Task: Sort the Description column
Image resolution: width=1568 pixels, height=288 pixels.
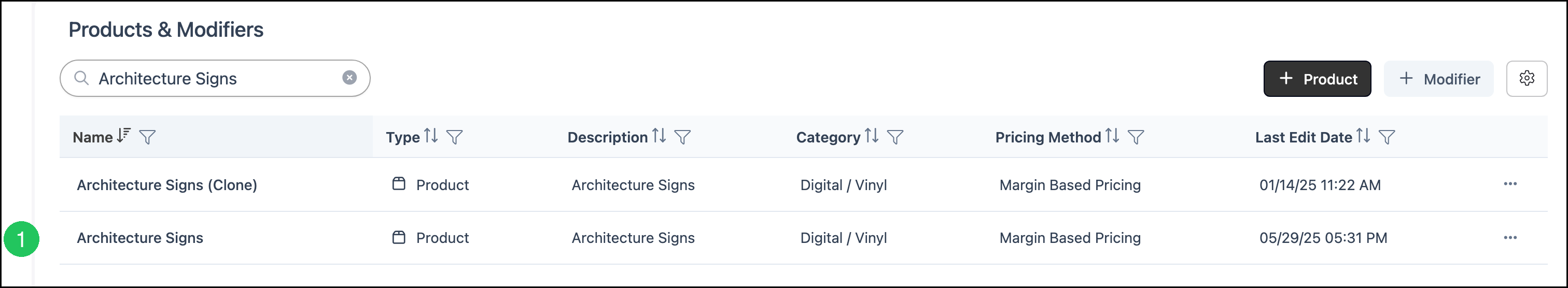Action: [x=659, y=136]
